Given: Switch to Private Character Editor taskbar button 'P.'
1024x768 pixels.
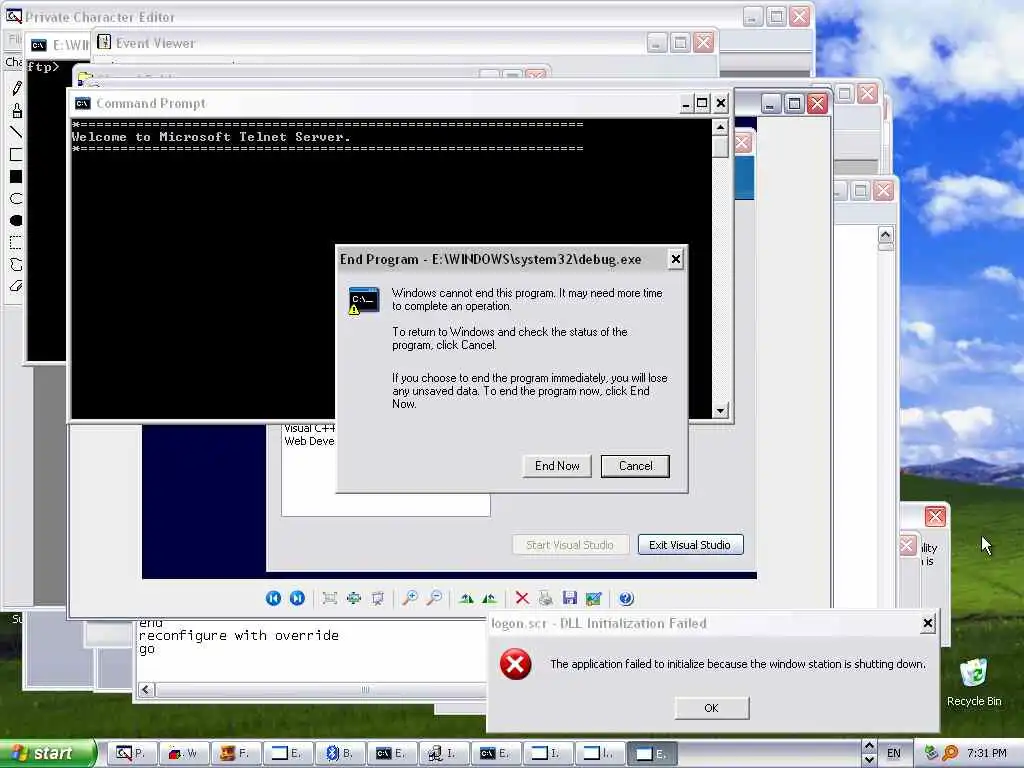Looking at the screenshot, I should (131, 754).
